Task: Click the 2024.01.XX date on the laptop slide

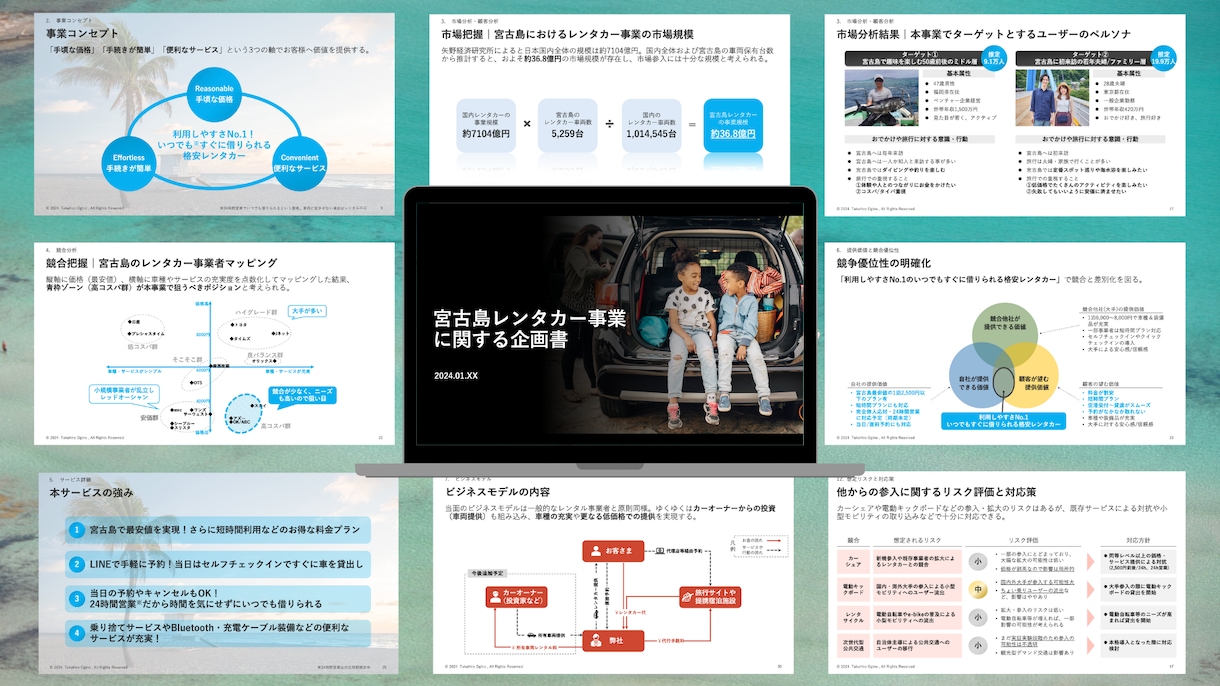Action: tap(456, 376)
